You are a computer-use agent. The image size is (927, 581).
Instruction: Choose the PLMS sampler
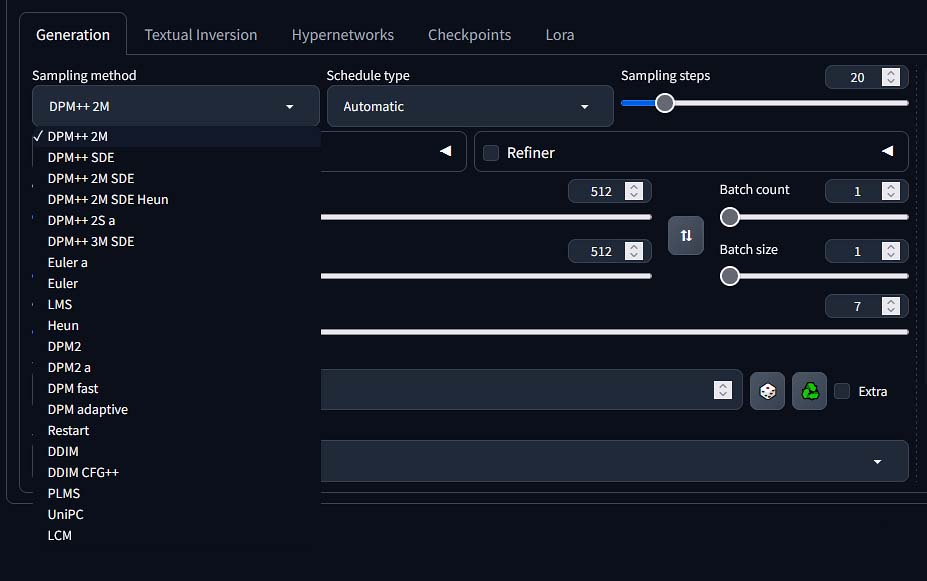coord(177,494)
